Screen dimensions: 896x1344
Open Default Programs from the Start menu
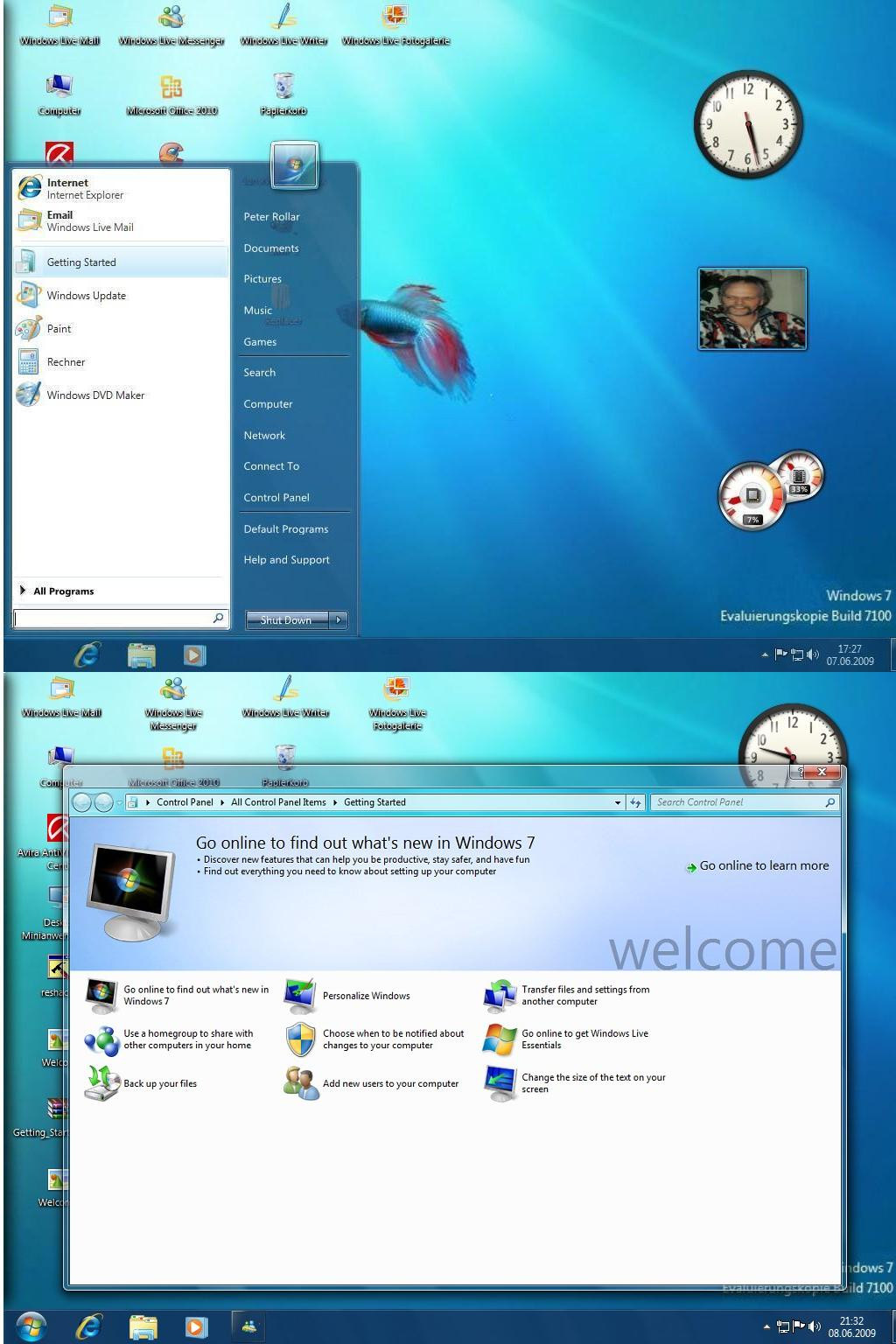tap(286, 529)
